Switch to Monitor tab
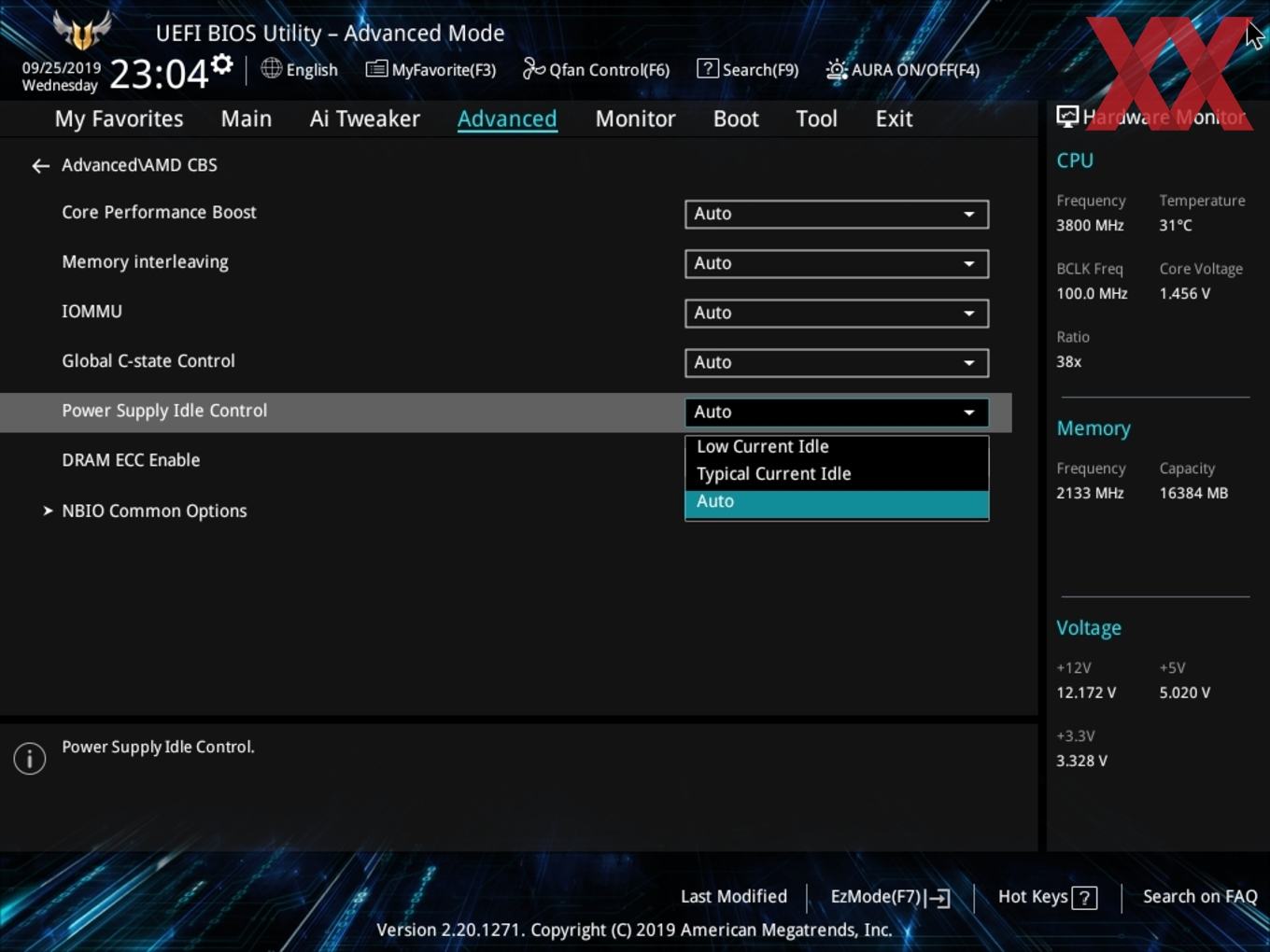This screenshot has height=952, width=1270. coord(635,119)
